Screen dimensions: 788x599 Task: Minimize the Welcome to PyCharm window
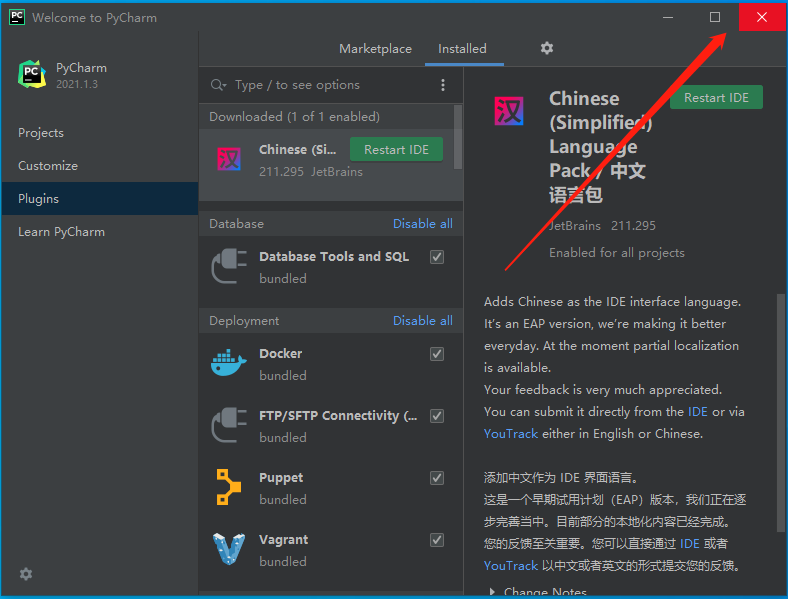coord(668,17)
